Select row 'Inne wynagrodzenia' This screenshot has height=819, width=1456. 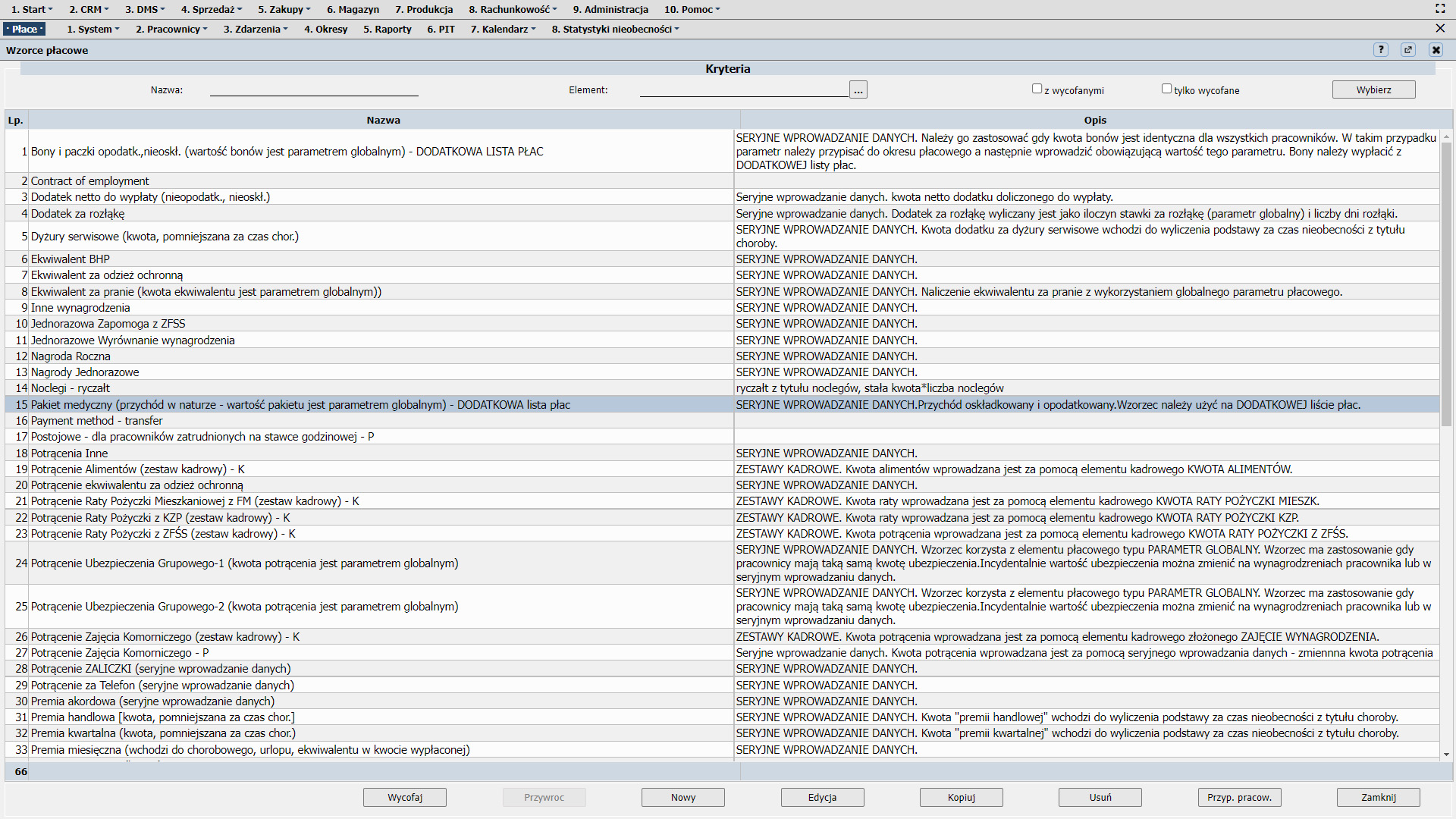point(722,308)
